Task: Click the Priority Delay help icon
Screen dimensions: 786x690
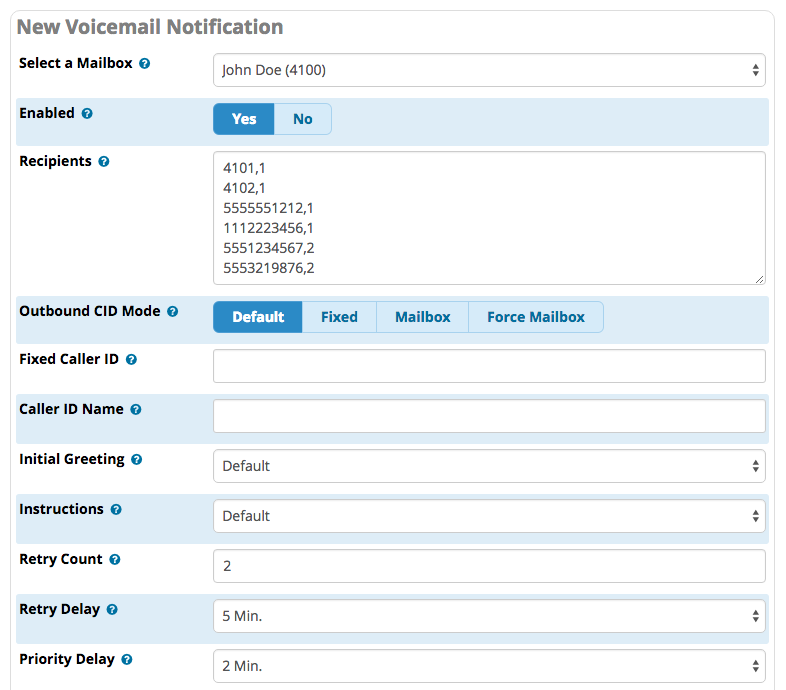Action: [127, 659]
